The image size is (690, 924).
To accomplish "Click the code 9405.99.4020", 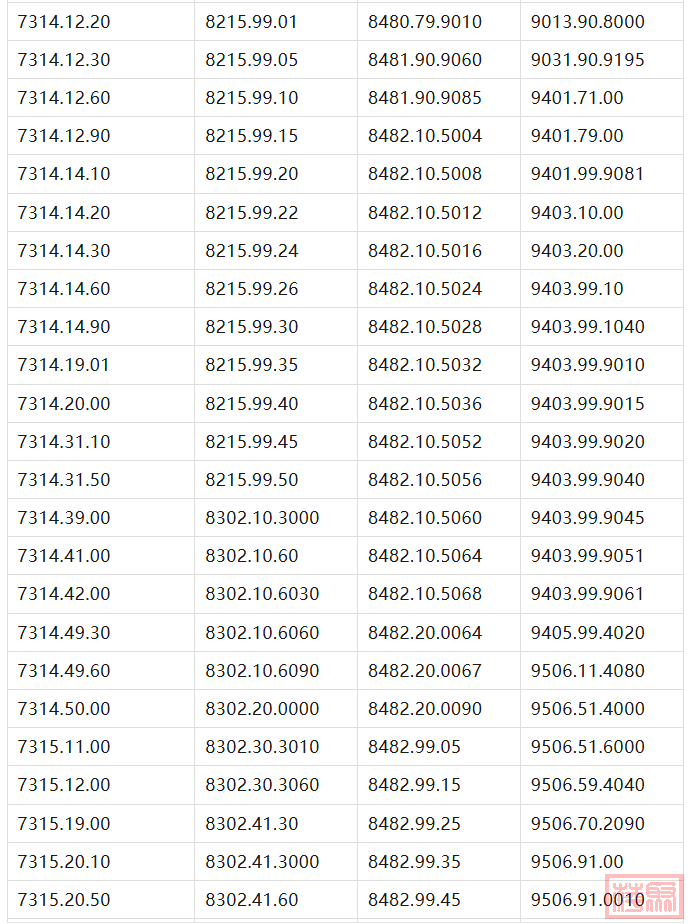I will click(x=587, y=633).
